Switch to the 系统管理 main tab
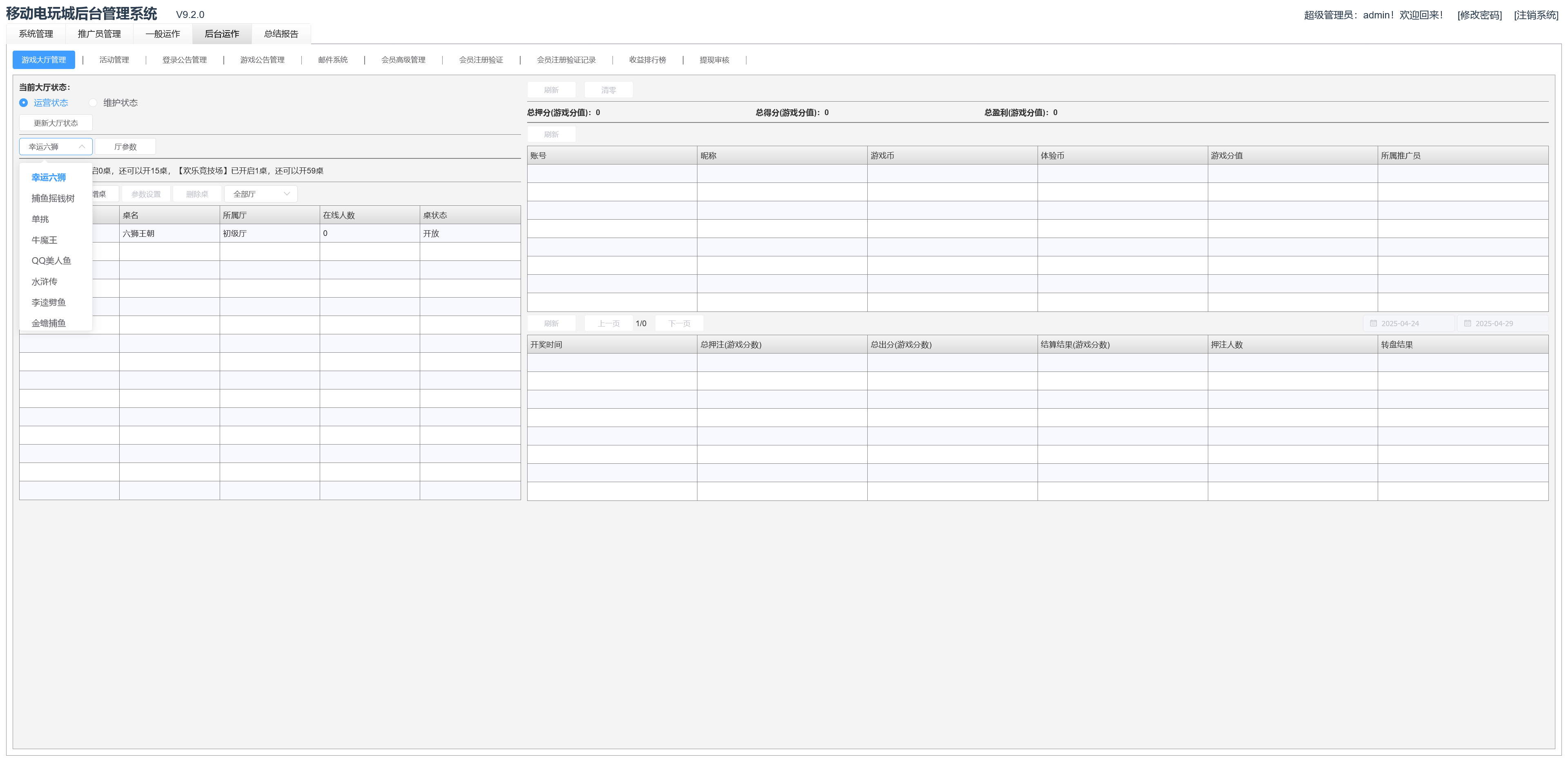The height and width of the screenshot is (783, 1568). pos(36,34)
